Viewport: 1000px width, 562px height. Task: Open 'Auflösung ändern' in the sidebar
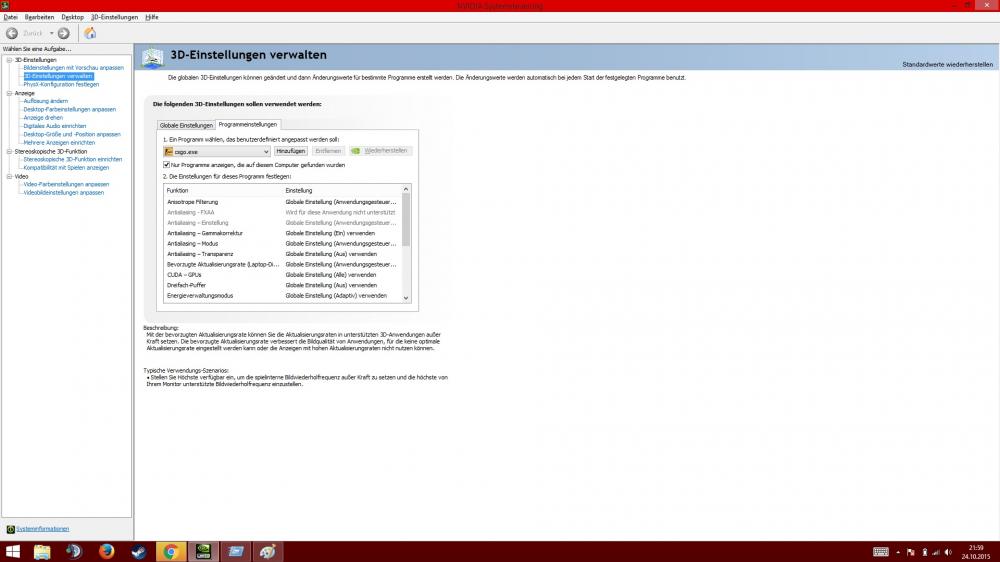[x=45, y=101]
